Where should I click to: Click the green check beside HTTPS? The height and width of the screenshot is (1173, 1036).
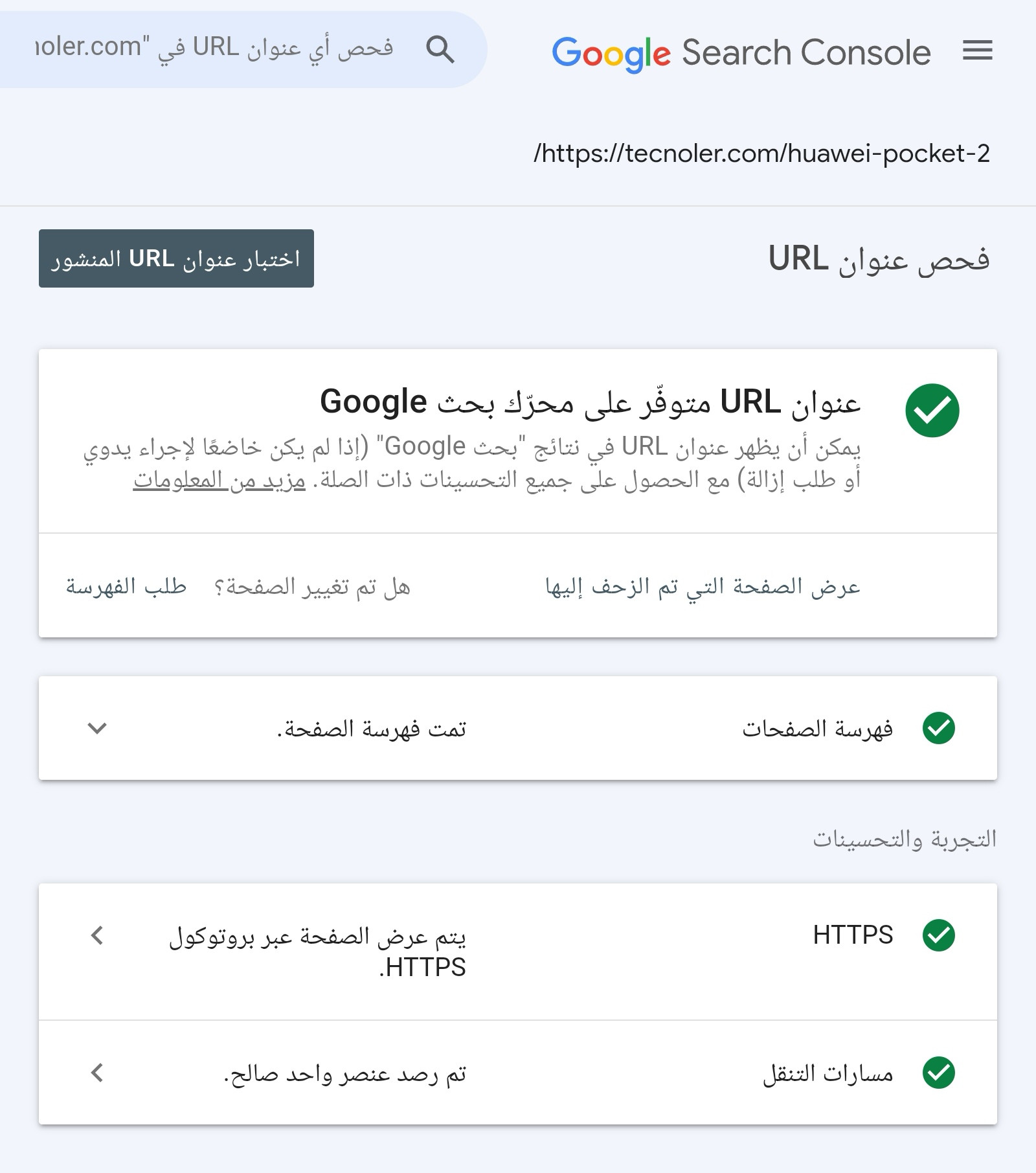(938, 935)
